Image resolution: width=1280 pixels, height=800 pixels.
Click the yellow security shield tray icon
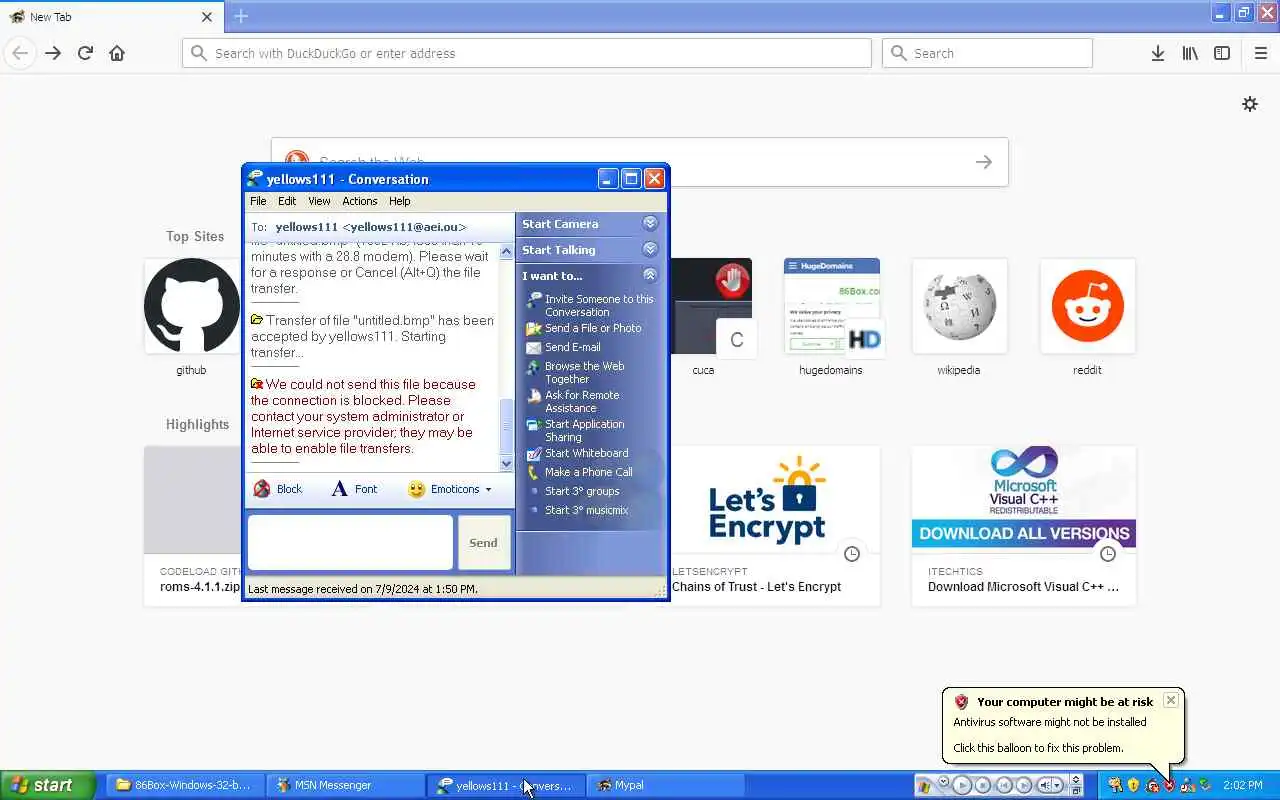point(1133,785)
